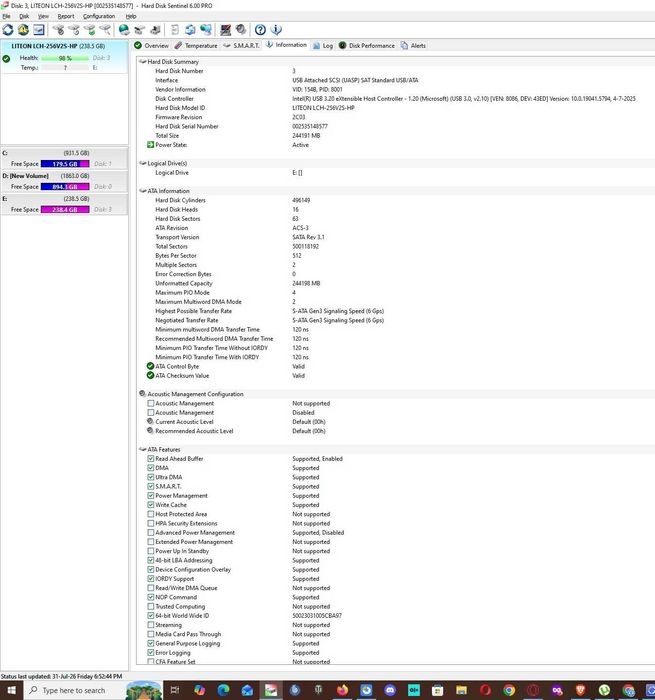Click the disk test icon with green cylinder
Viewport: 655px width, 700px height.
coord(89,30)
